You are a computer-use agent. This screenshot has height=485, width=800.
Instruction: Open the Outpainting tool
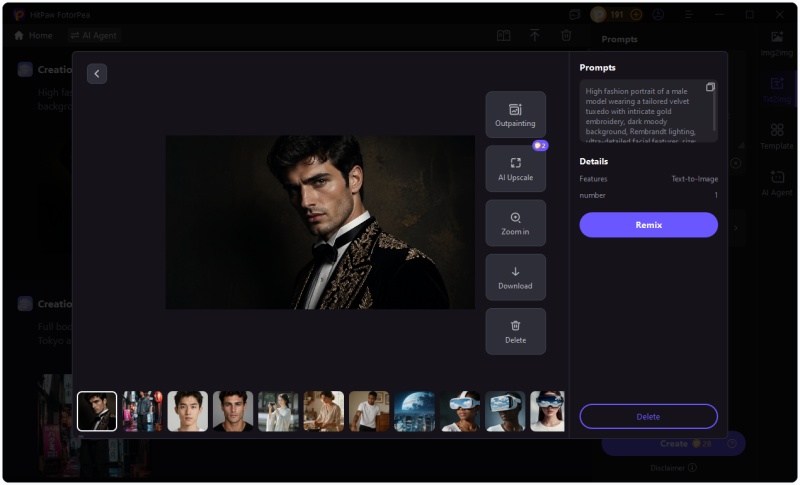point(515,115)
